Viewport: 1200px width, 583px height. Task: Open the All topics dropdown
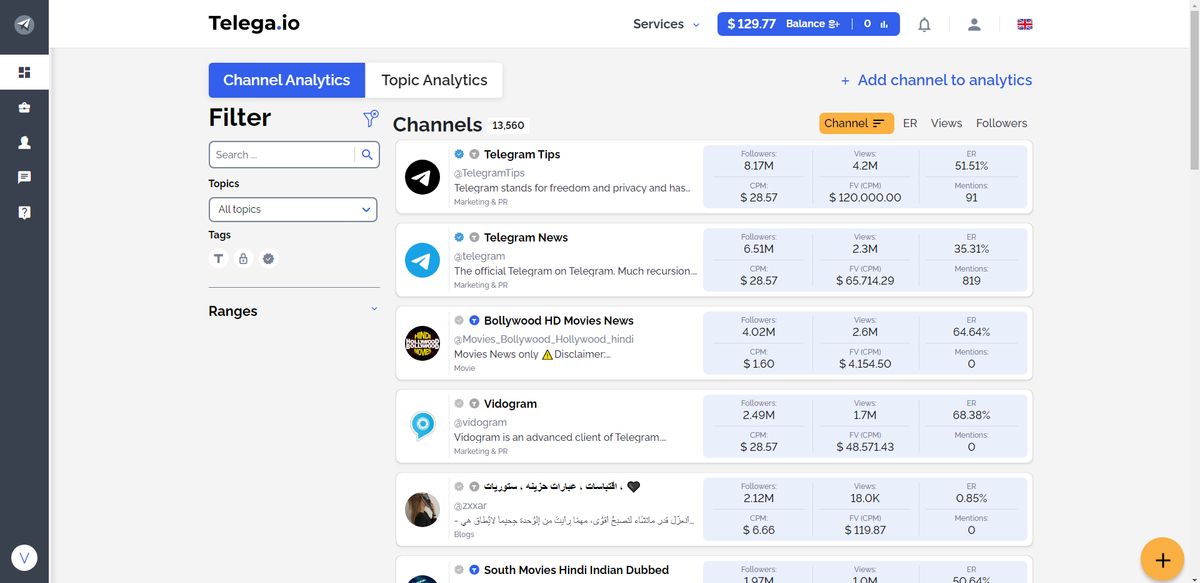point(293,209)
